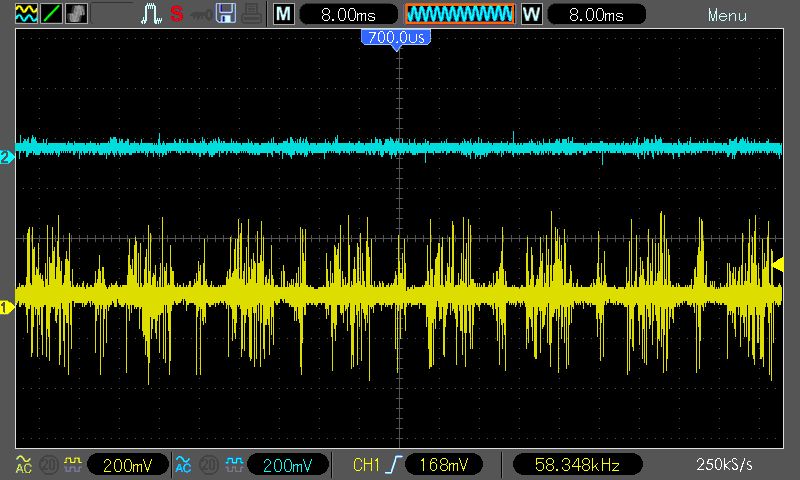Click the gray waveform persistence icon
Viewport: 800px width, 480px height.
coord(76,15)
